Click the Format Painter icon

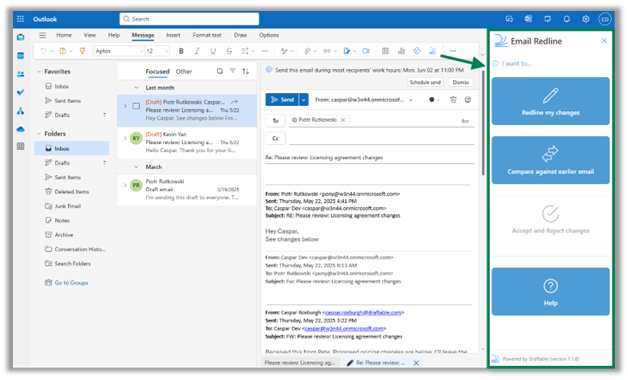[x=83, y=51]
